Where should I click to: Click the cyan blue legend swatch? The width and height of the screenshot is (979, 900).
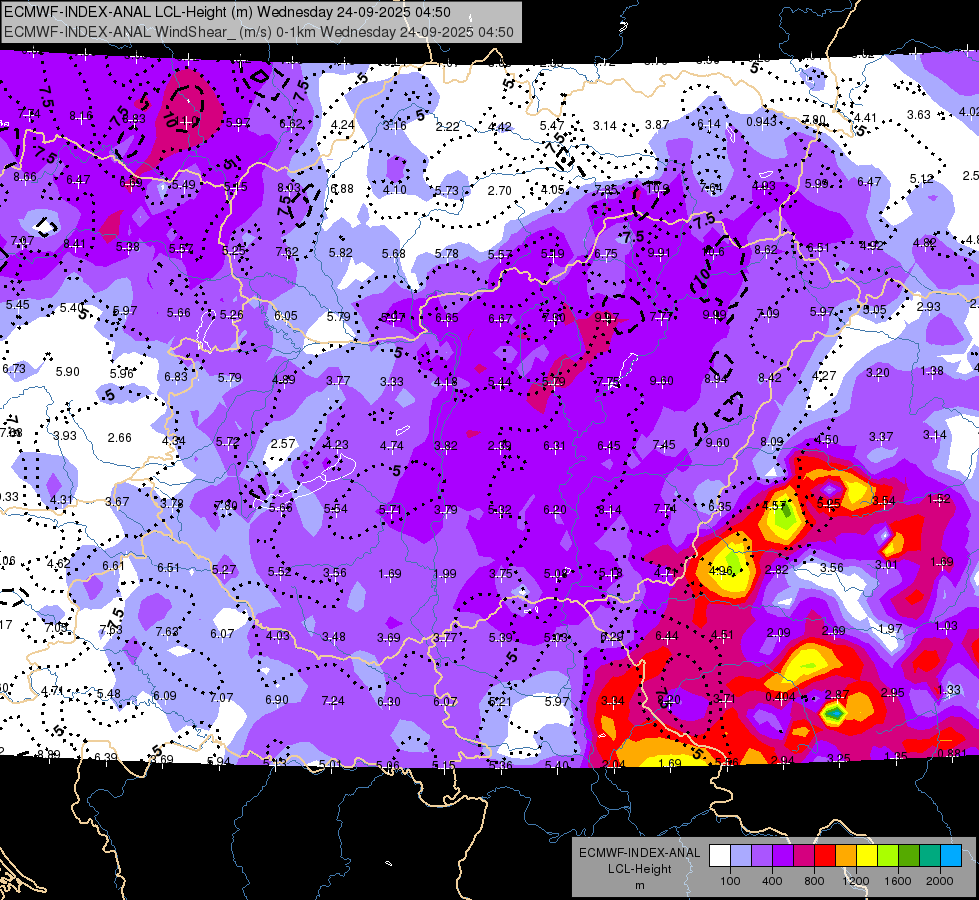(x=951, y=856)
